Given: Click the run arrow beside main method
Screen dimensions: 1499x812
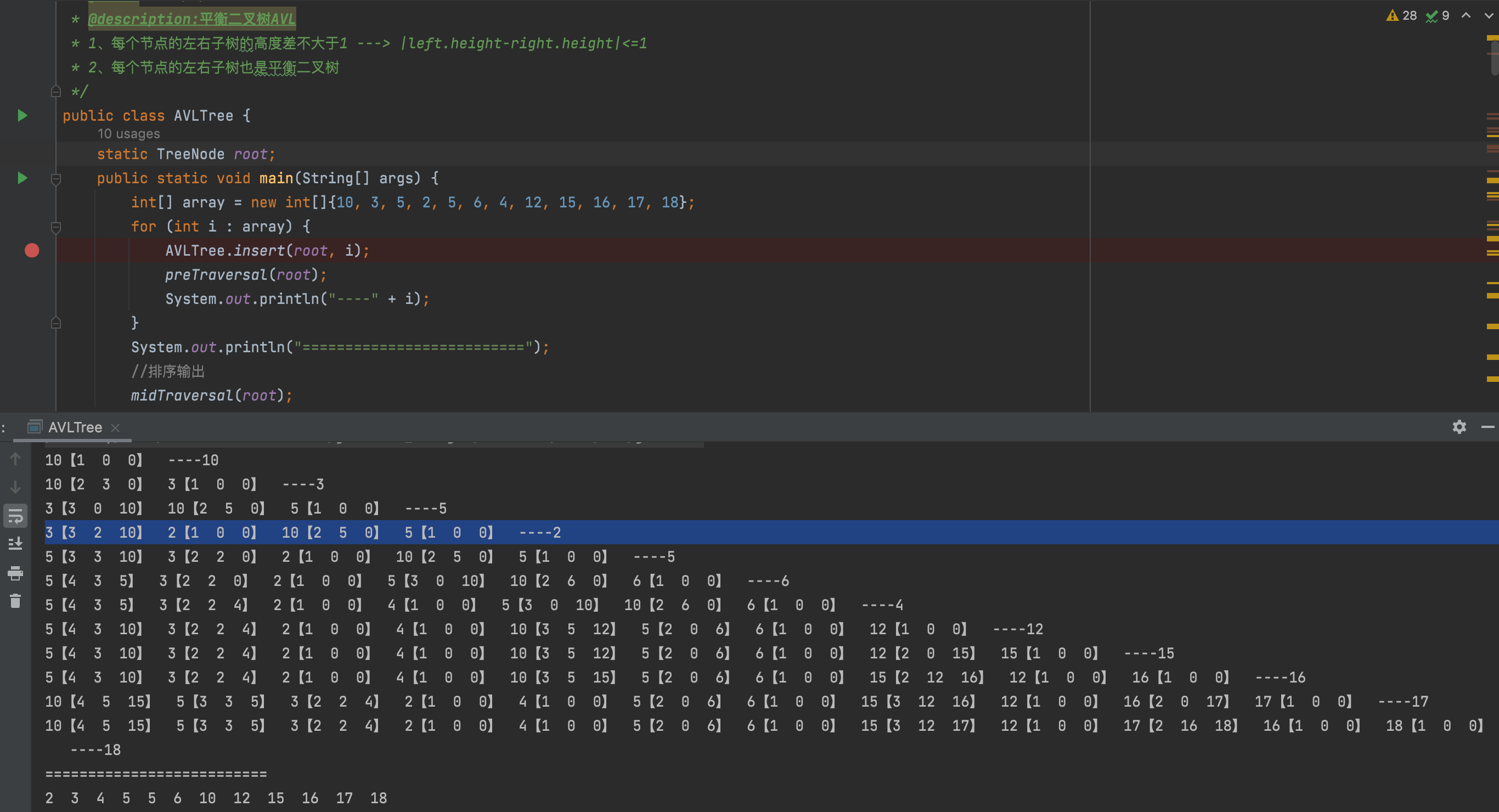Looking at the screenshot, I should pos(22,178).
